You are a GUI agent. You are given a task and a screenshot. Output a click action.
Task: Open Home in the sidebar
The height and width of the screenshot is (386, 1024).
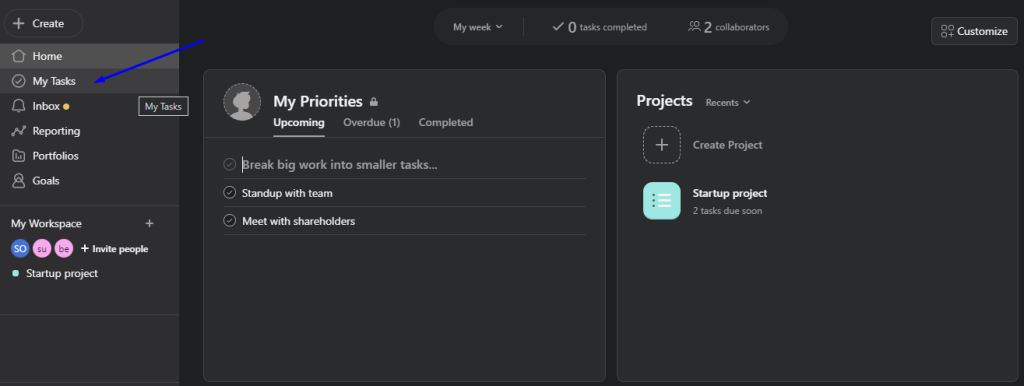[x=89, y=56]
